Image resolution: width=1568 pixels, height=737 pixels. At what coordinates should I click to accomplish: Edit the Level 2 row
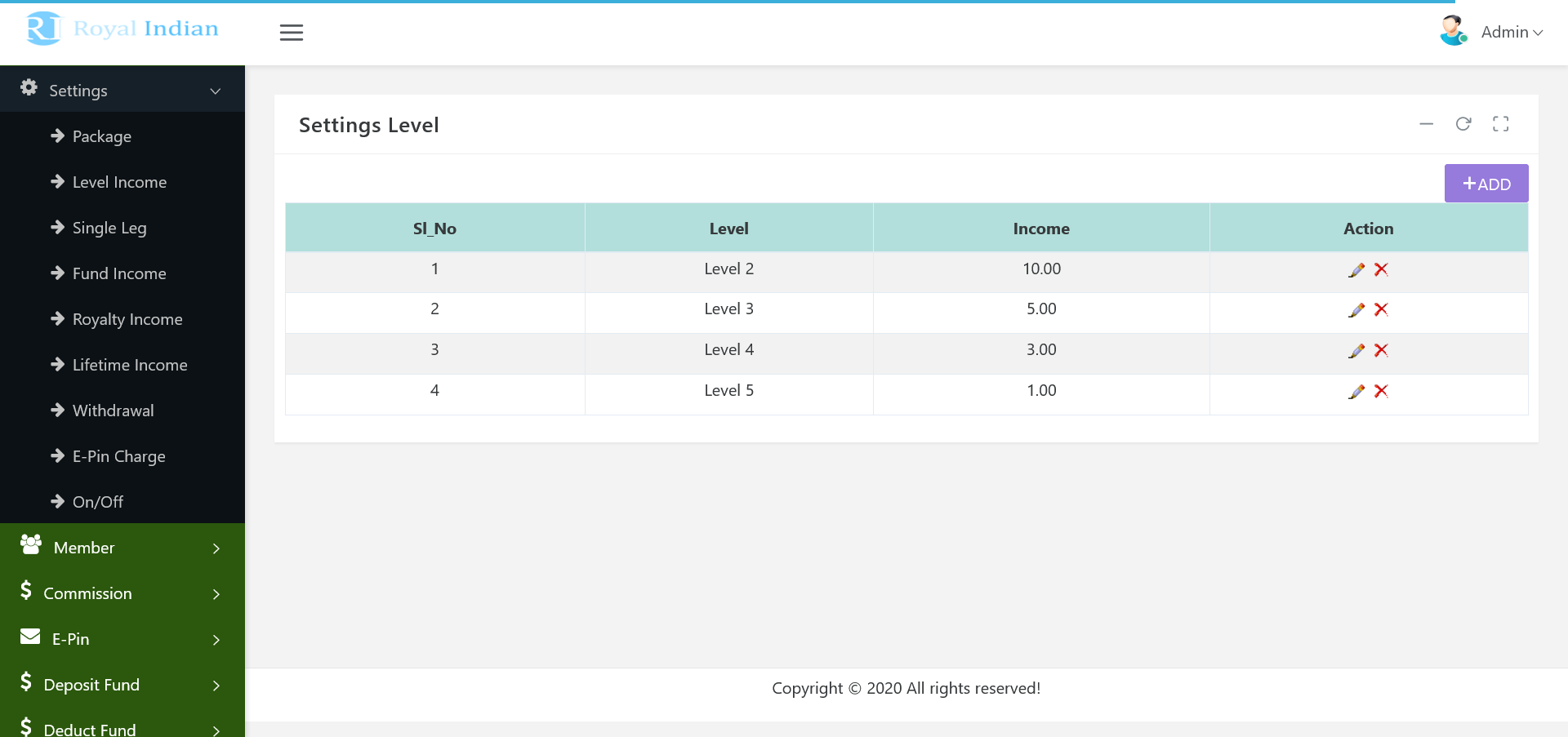(x=1356, y=270)
